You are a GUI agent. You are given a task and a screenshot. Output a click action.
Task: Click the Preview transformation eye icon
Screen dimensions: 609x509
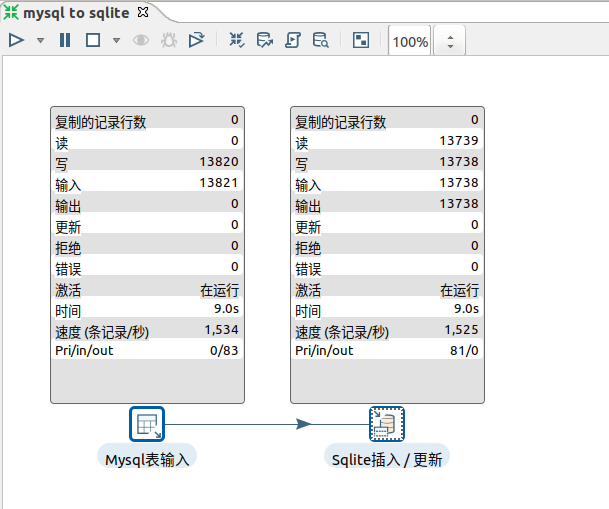(141, 41)
